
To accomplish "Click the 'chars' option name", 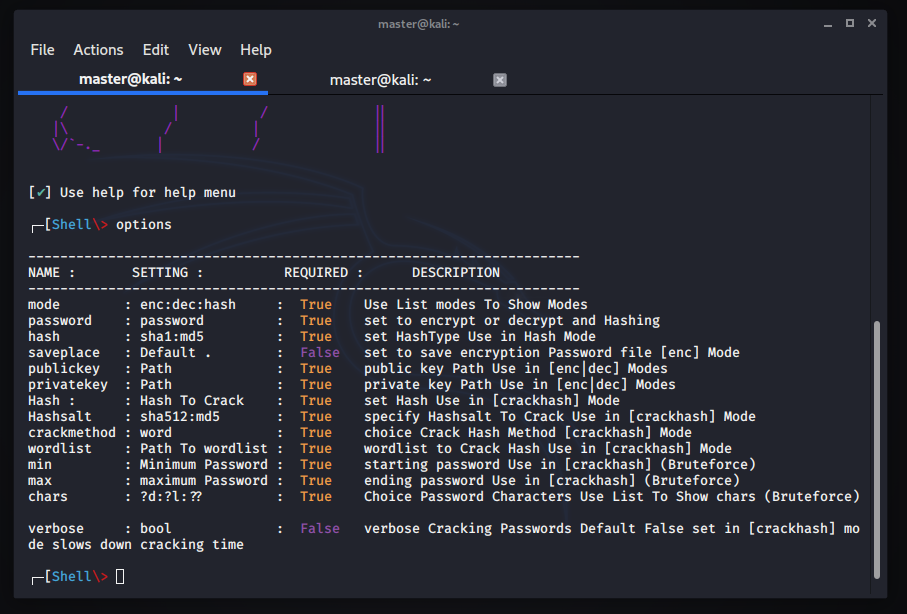I will point(48,497).
